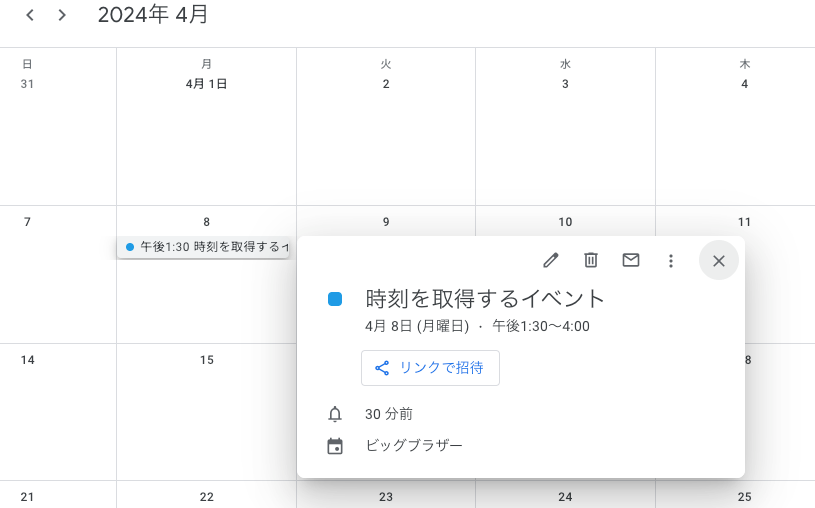The image size is (815, 508).
Task: Click the bell notification icon
Action: pyautogui.click(x=335, y=414)
